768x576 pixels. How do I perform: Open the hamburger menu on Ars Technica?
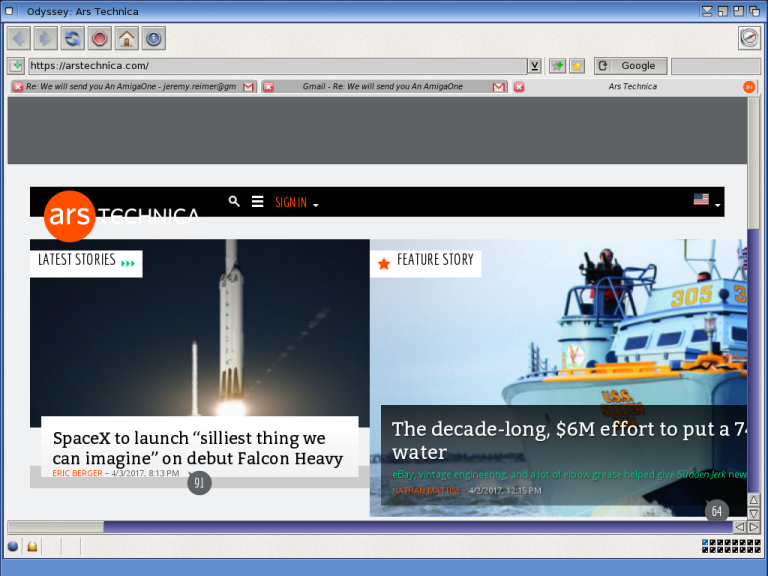pos(257,201)
